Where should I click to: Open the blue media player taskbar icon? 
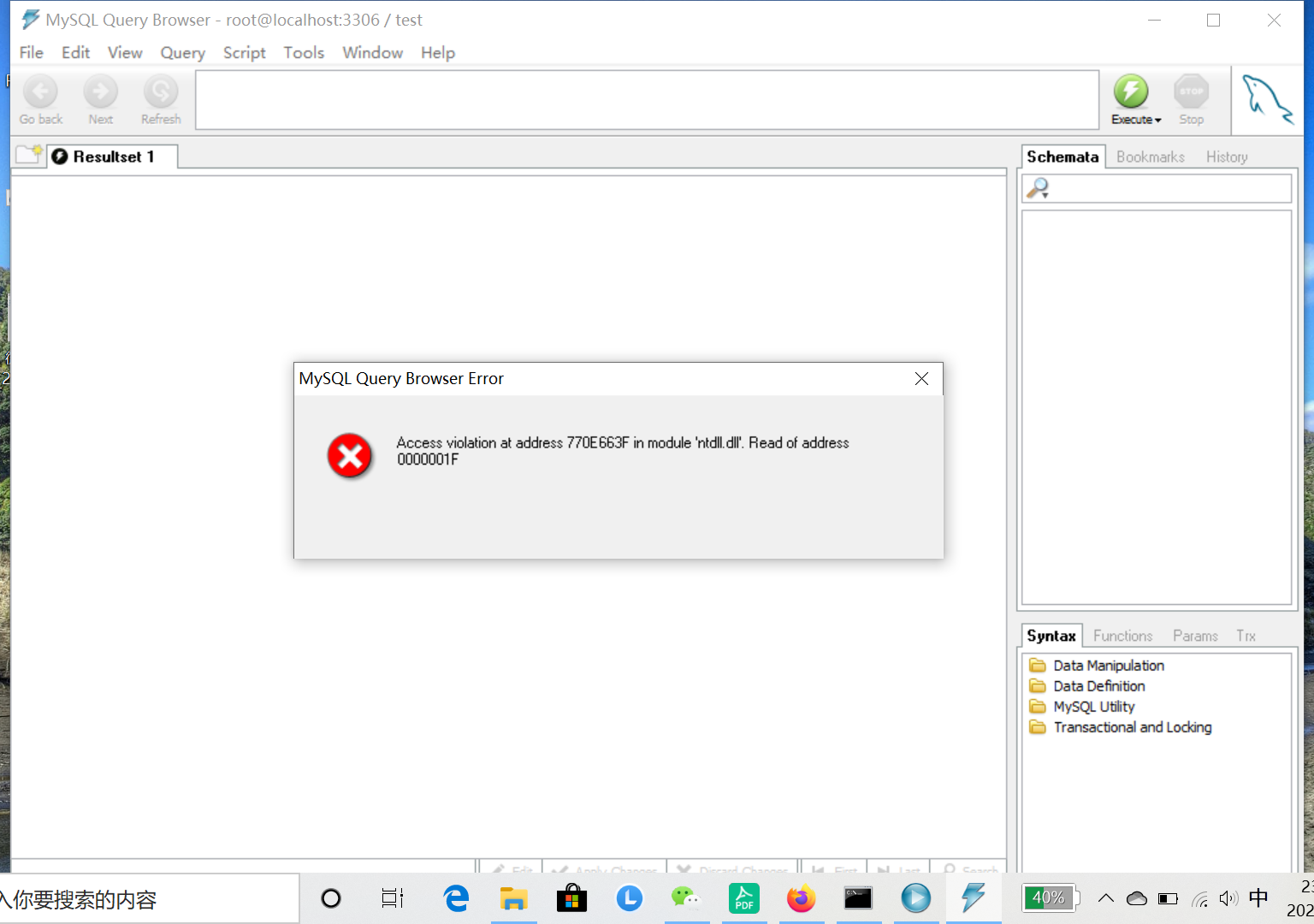coord(915,898)
